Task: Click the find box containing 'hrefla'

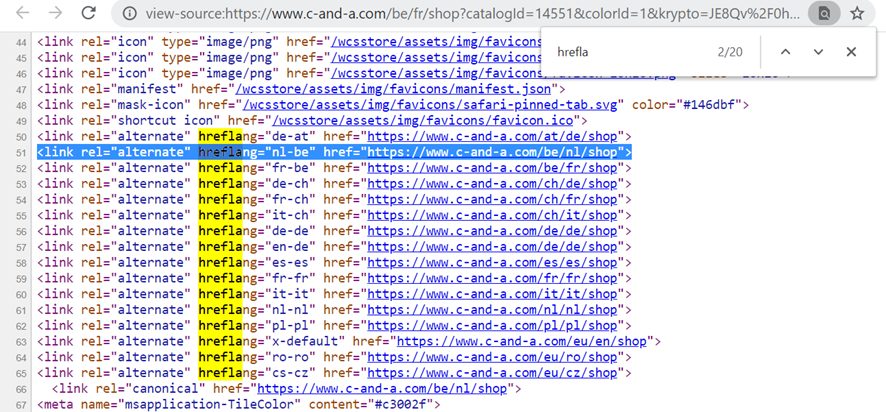Action: (630, 52)
